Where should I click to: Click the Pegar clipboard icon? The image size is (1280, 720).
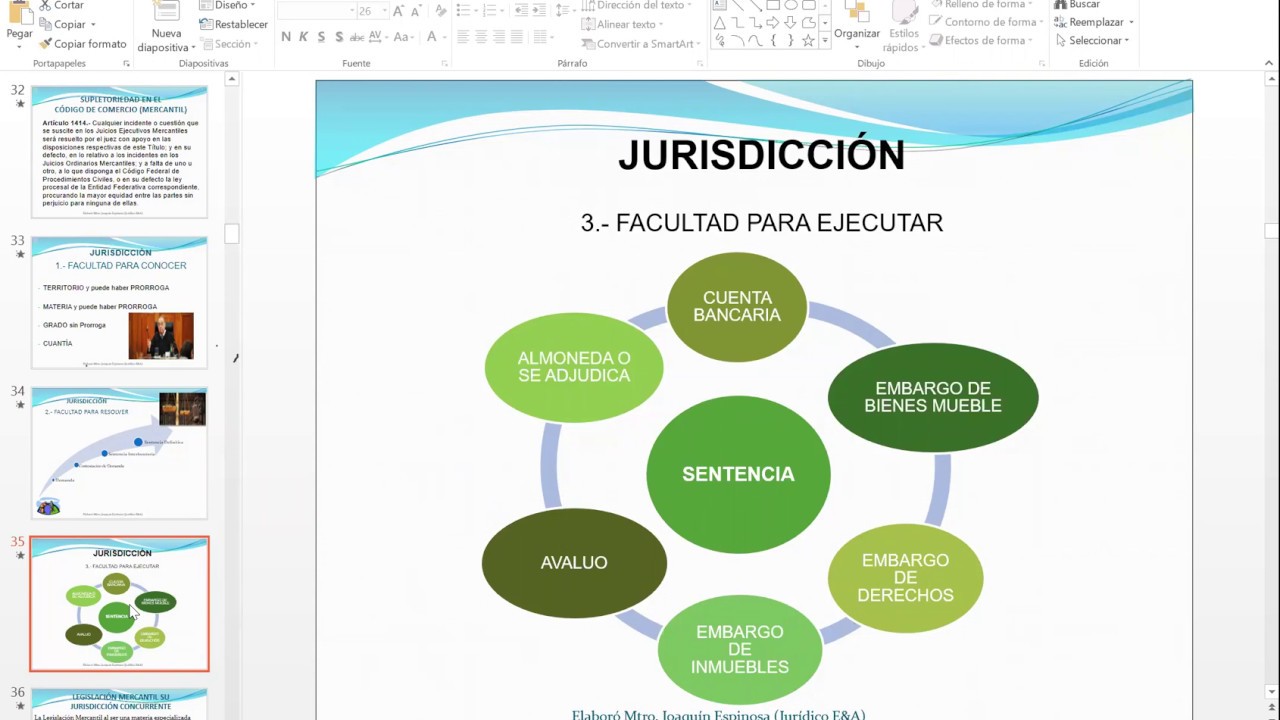(19, 12)
